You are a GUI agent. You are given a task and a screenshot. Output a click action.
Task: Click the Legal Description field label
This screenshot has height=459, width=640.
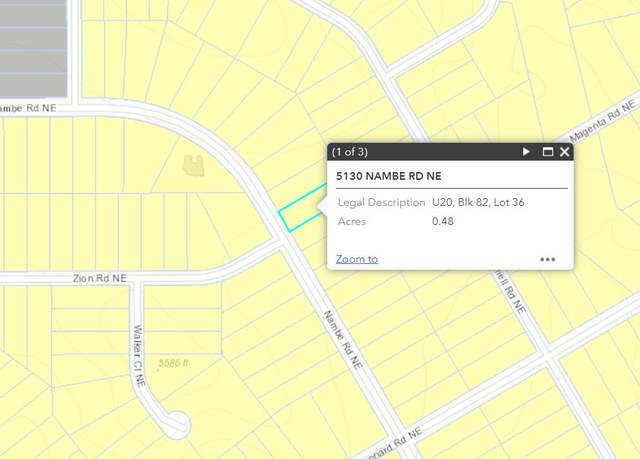click(382, 202)
